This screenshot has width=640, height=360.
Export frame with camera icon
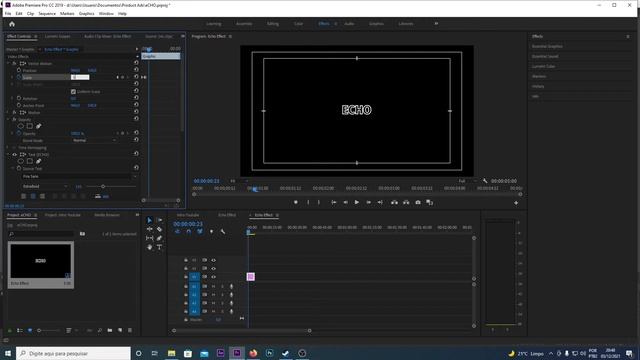pyautogui.click(x=418, y=202)
